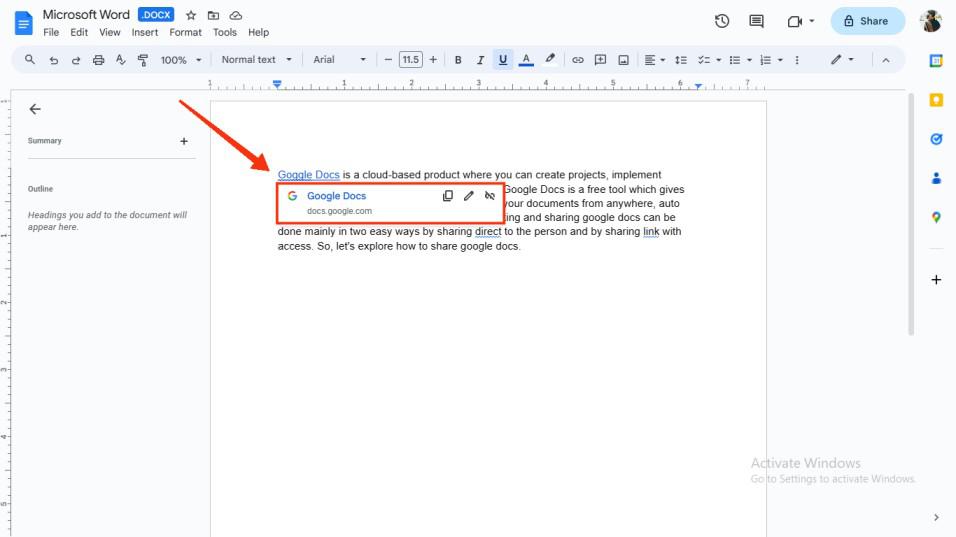Image resolution: width=956 pixels, height=537 pixels.
Task: Star the document
Action: click(x=191, y=15)
